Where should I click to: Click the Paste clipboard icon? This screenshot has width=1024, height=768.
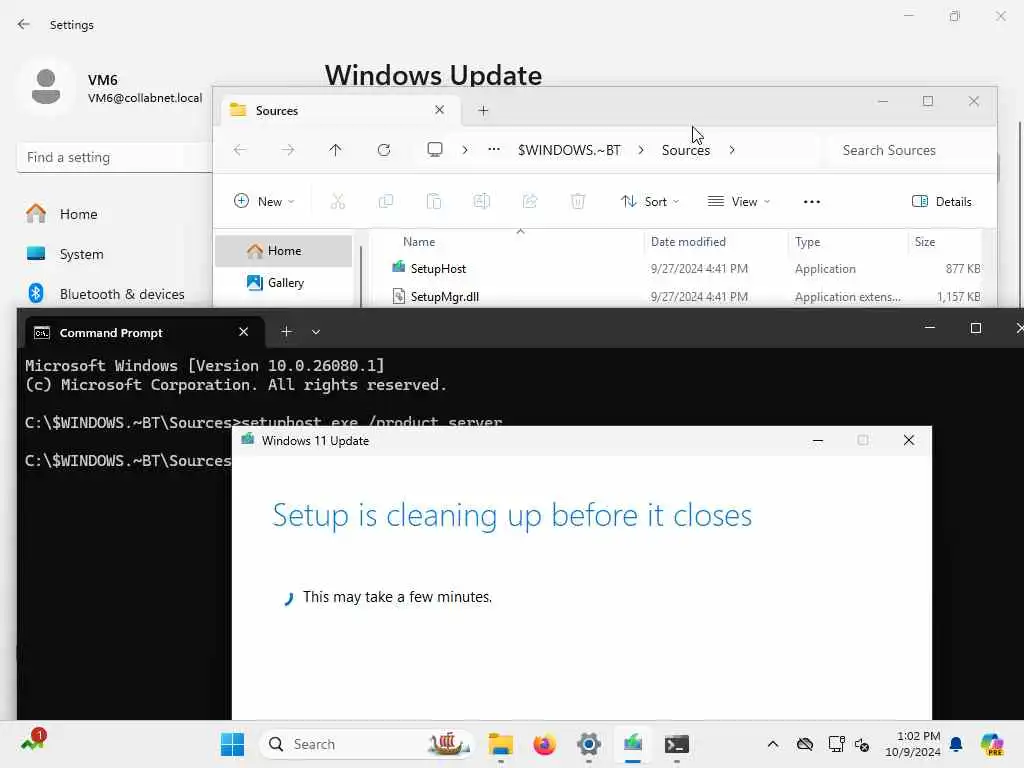[434, 201]
